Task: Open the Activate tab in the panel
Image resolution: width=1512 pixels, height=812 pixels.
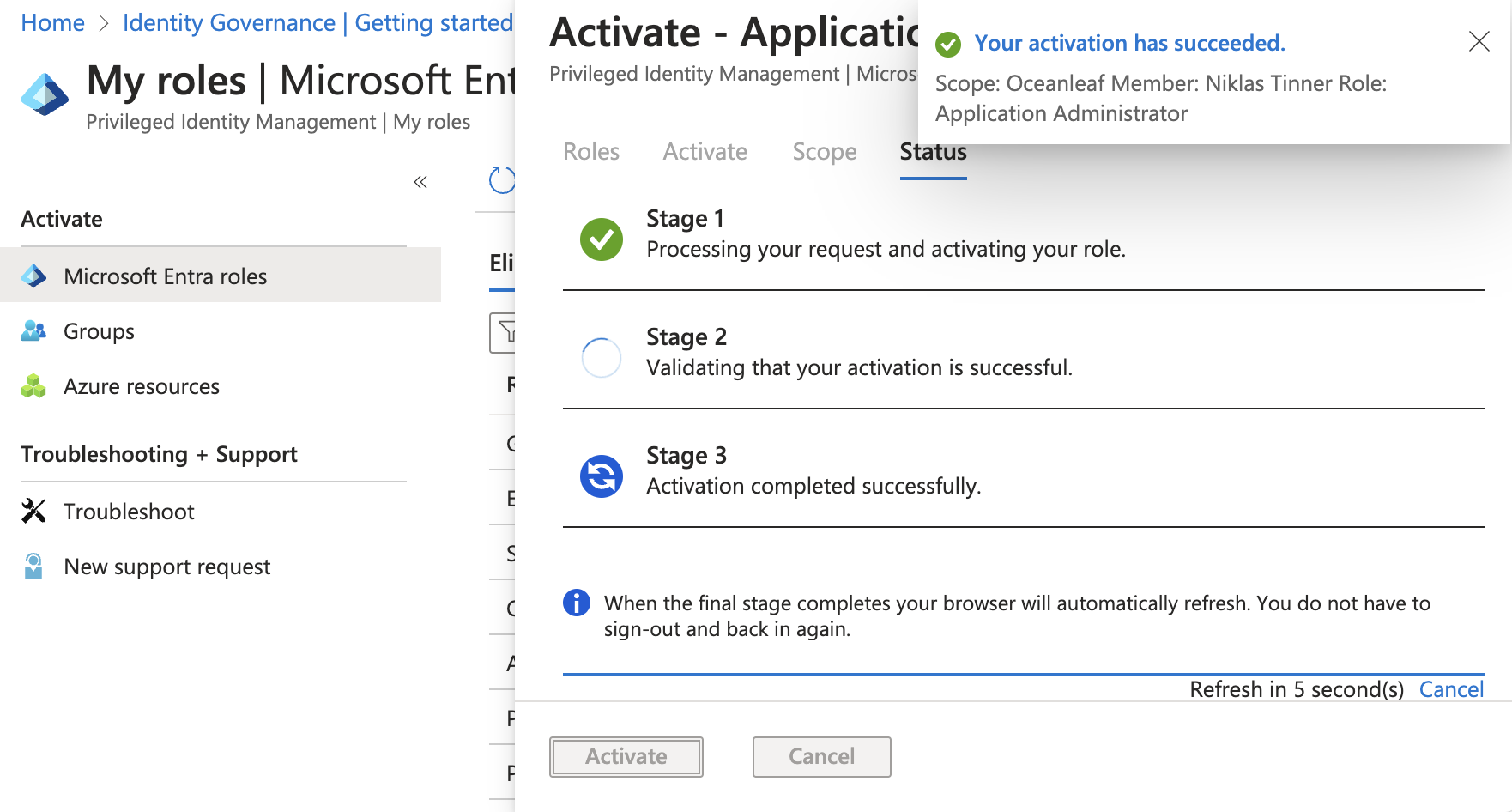Action: 705,152
